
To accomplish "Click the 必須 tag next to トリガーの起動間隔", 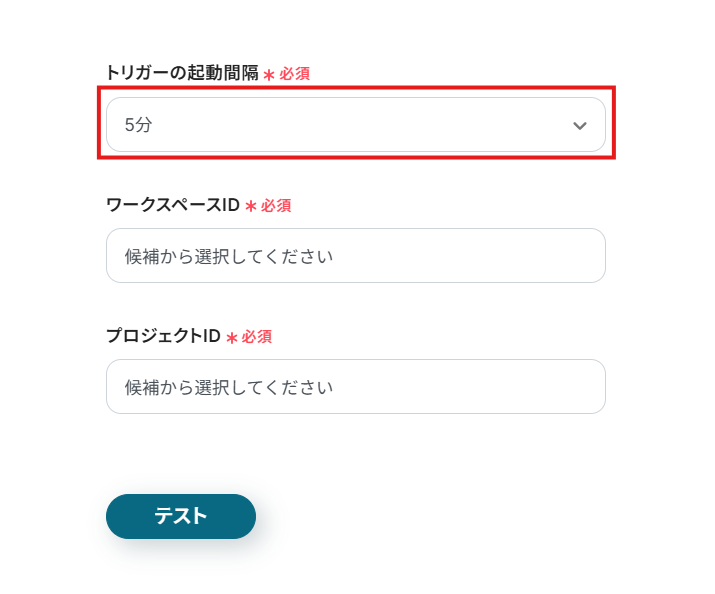I will pyautogui.click(x=295, y=74).
